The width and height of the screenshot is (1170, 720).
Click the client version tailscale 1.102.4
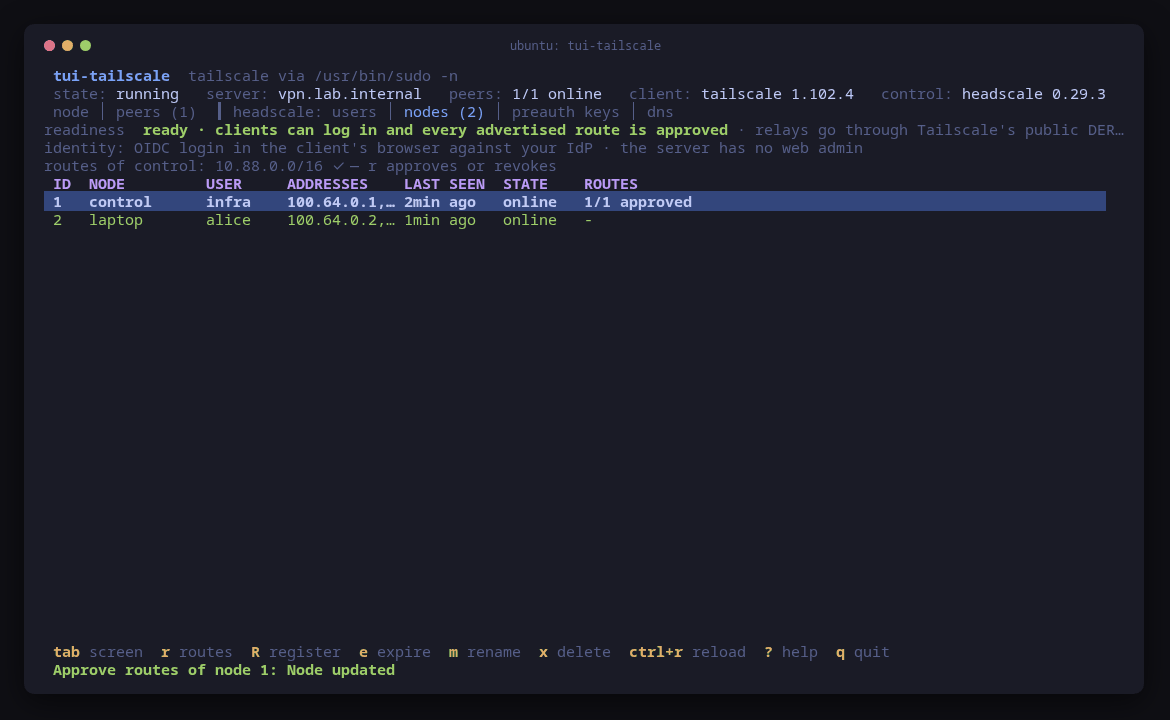click(x=777, y=94)
